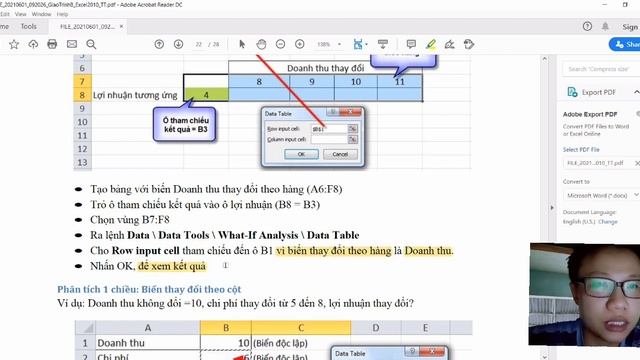The image size is (640, 360).
Task: Click the tools search field
Action: [601, 69]
